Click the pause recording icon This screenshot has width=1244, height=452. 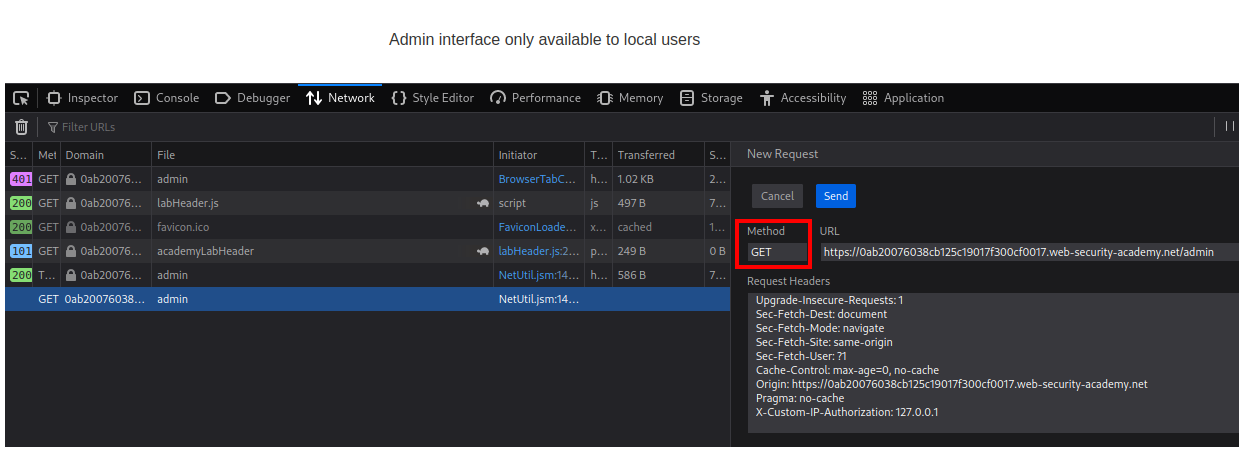[x=1229, y=126]
